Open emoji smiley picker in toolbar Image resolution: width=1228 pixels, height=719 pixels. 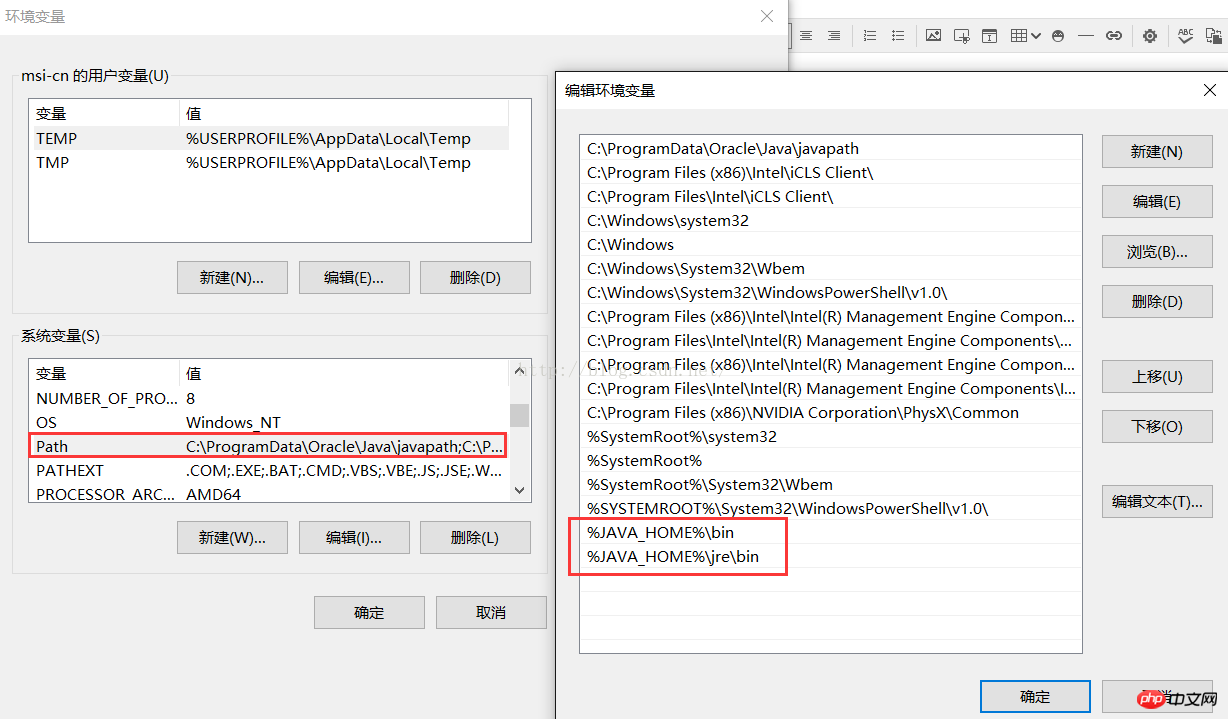1058,35
